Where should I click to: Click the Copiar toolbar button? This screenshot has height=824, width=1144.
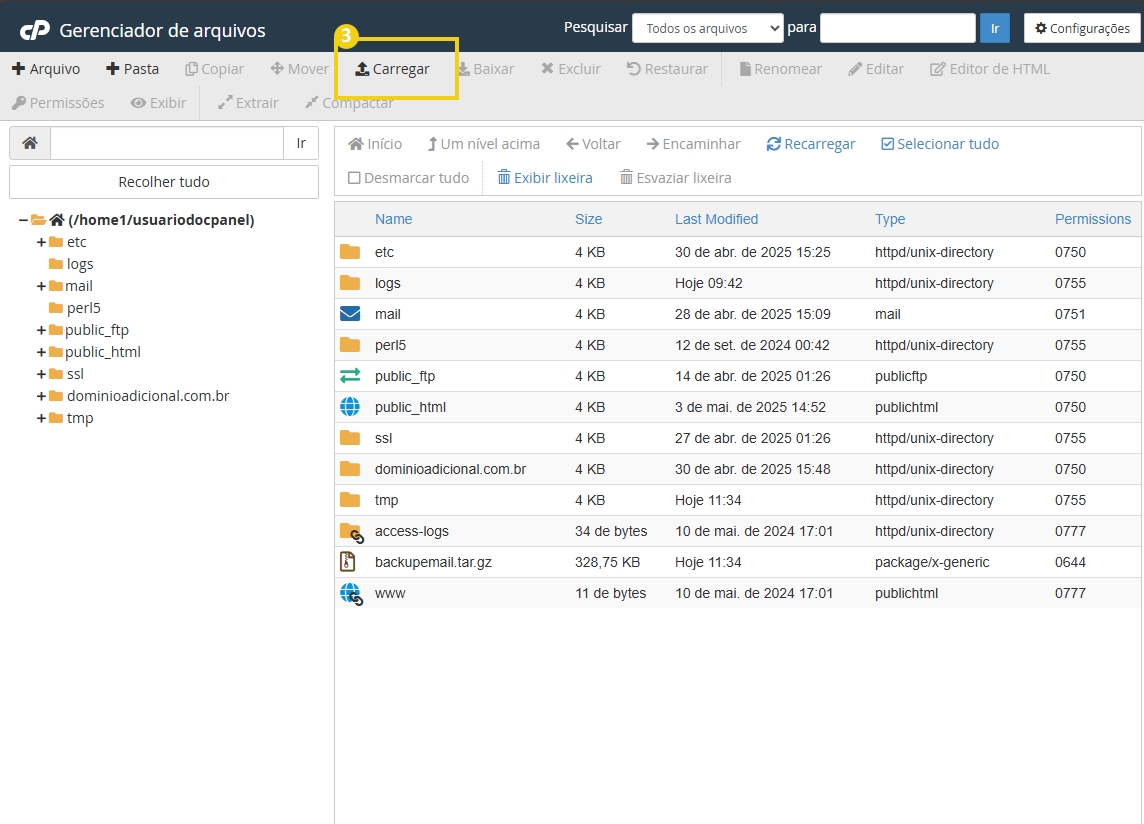214,69
